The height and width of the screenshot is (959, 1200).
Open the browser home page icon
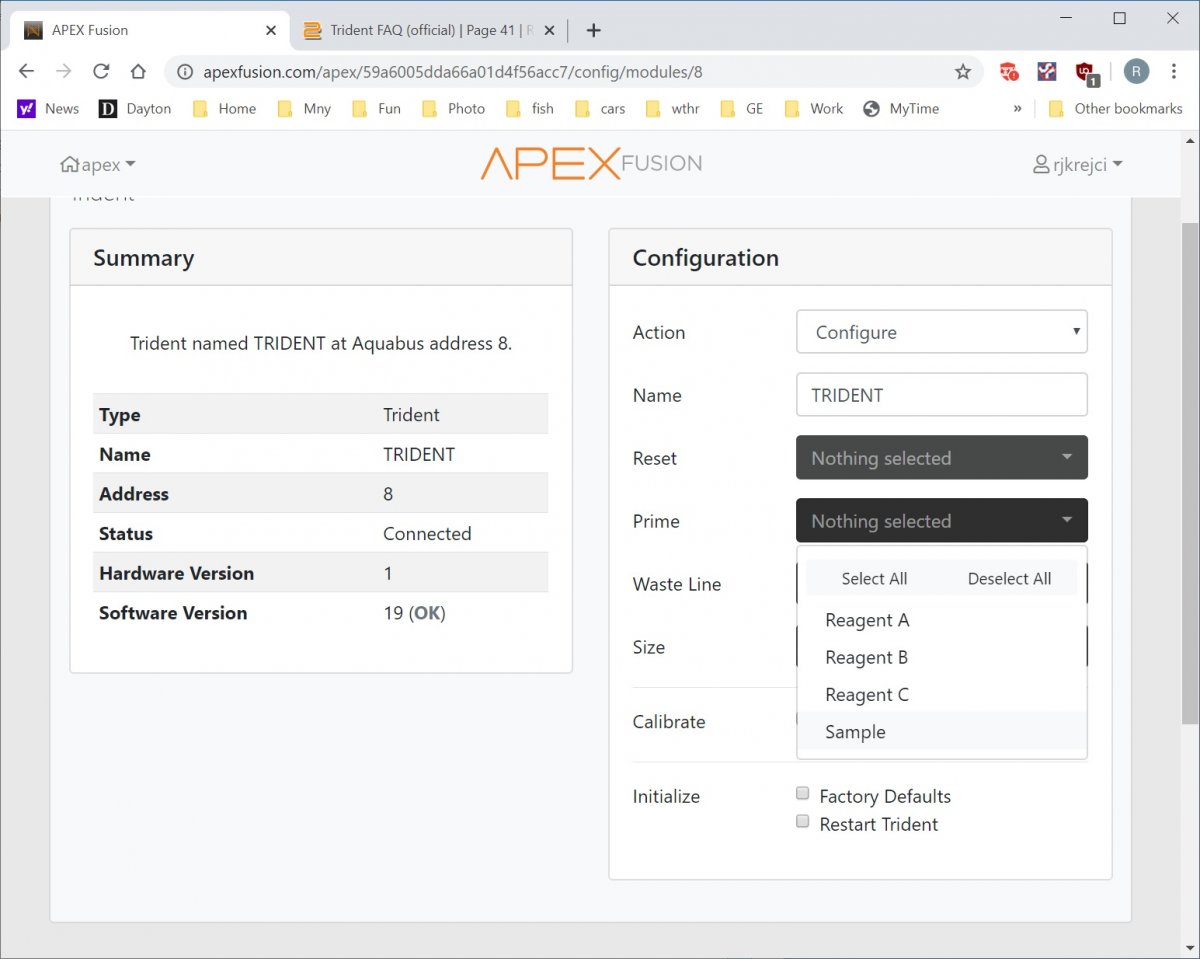pyautogui.click(x=138, y=71)
